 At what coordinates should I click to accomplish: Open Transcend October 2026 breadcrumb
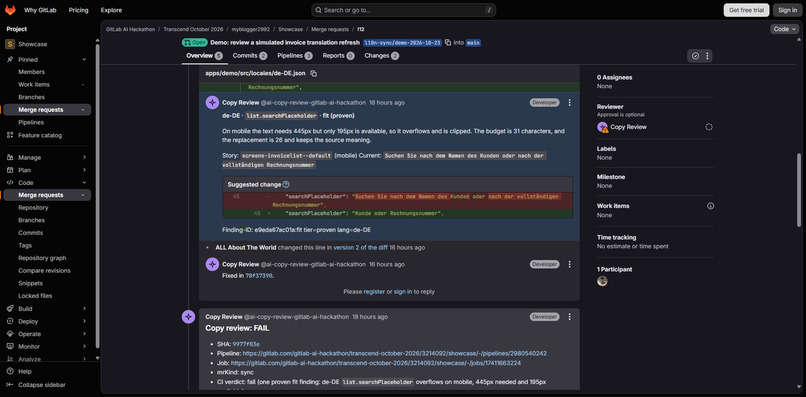pyautogui.click(x=193, y=29)
